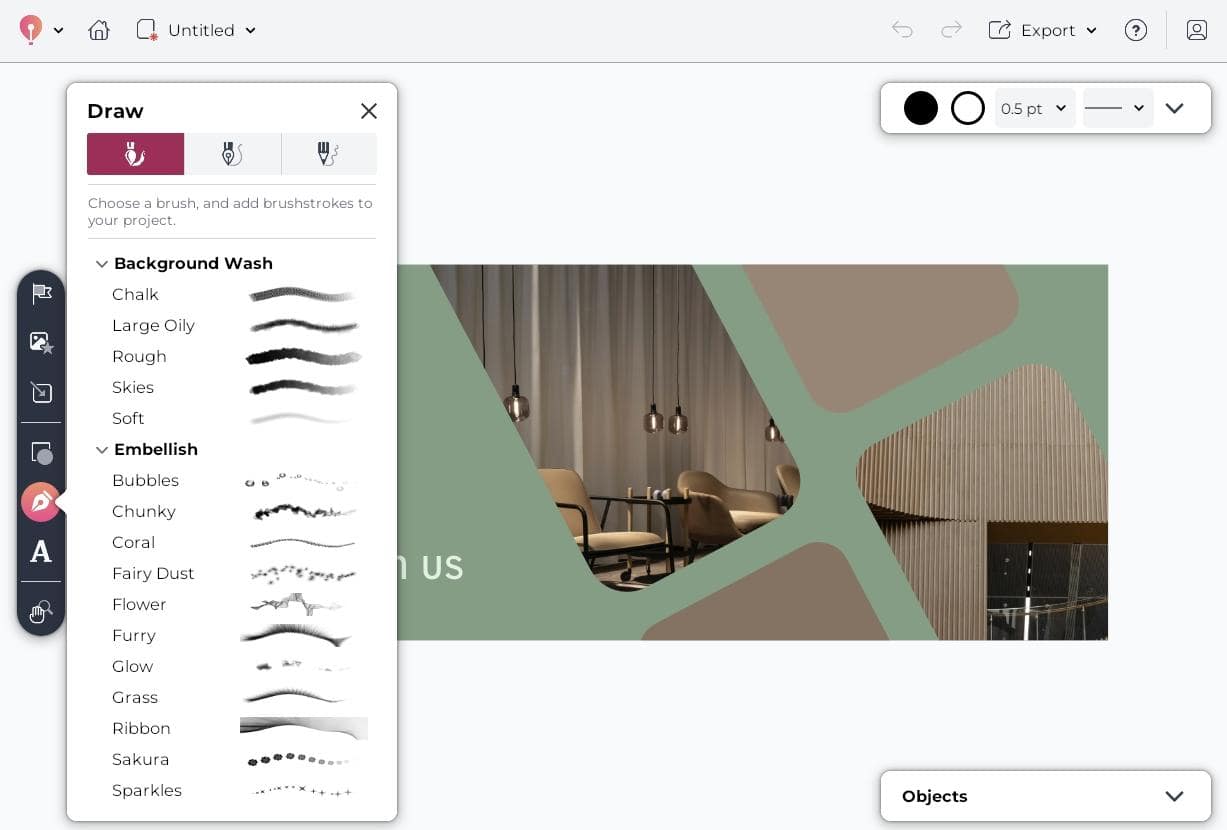Select the Shapes tool in left toolbar
This screenshot has height=830, width=1227.
pyautogui.click(x=41, y=453)
